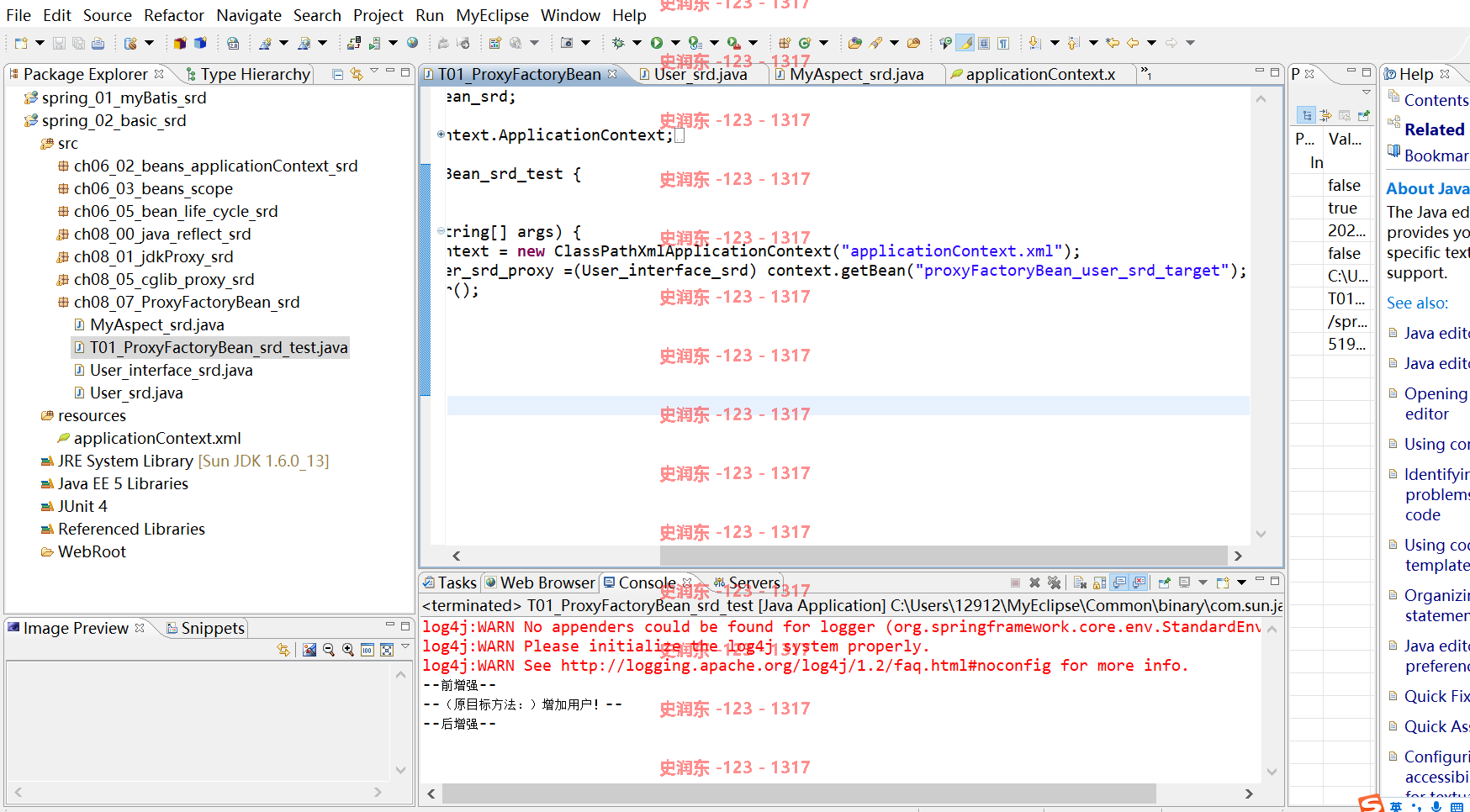The height and width of the screenshot is (812, 1470).
Task: Switch to applicationContext.x editor tab
Action: [x=1039, y=74]
